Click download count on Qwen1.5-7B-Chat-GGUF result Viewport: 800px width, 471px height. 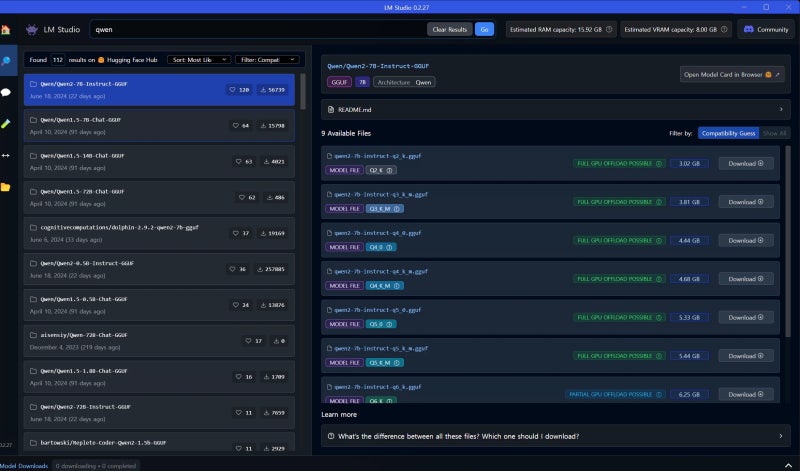coord(272,126)
